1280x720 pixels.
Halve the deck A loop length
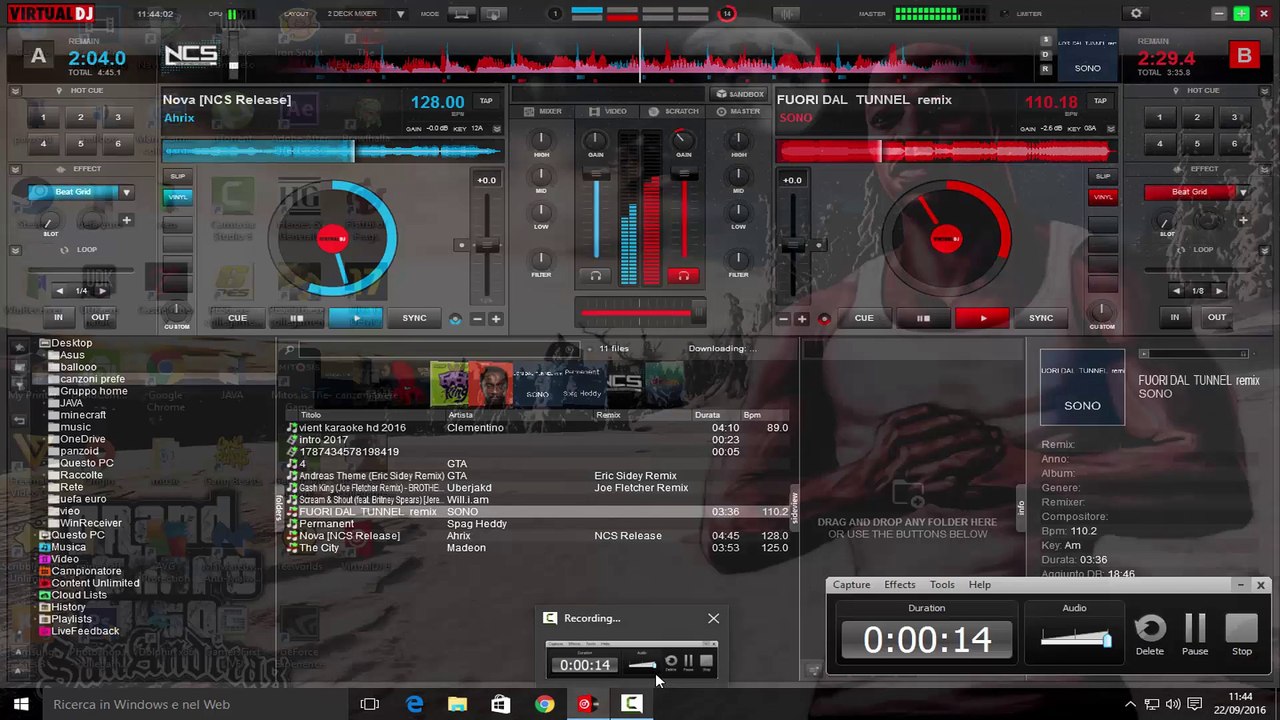(60, 291)
